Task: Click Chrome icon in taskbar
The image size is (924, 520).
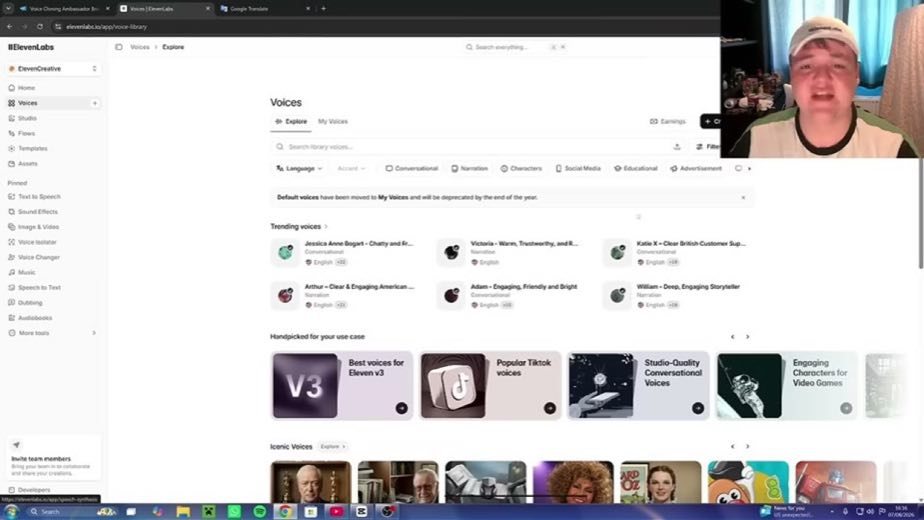Action: pyautogui.click(x=285, y=512)
